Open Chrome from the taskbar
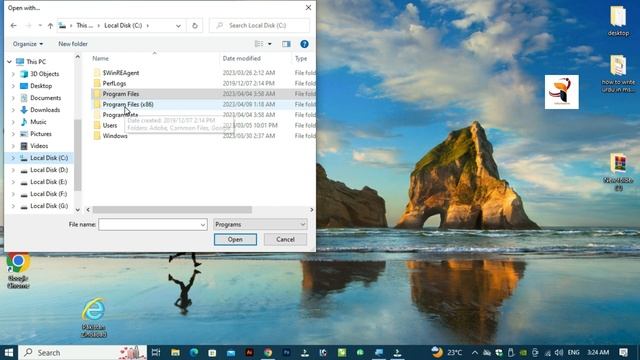 (268, 352)
